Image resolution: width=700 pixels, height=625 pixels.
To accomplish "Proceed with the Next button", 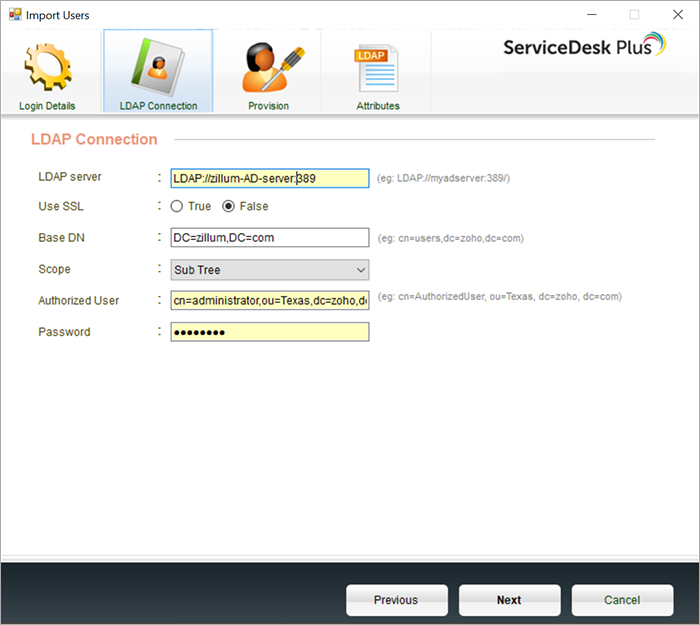I will coord(509,600).
